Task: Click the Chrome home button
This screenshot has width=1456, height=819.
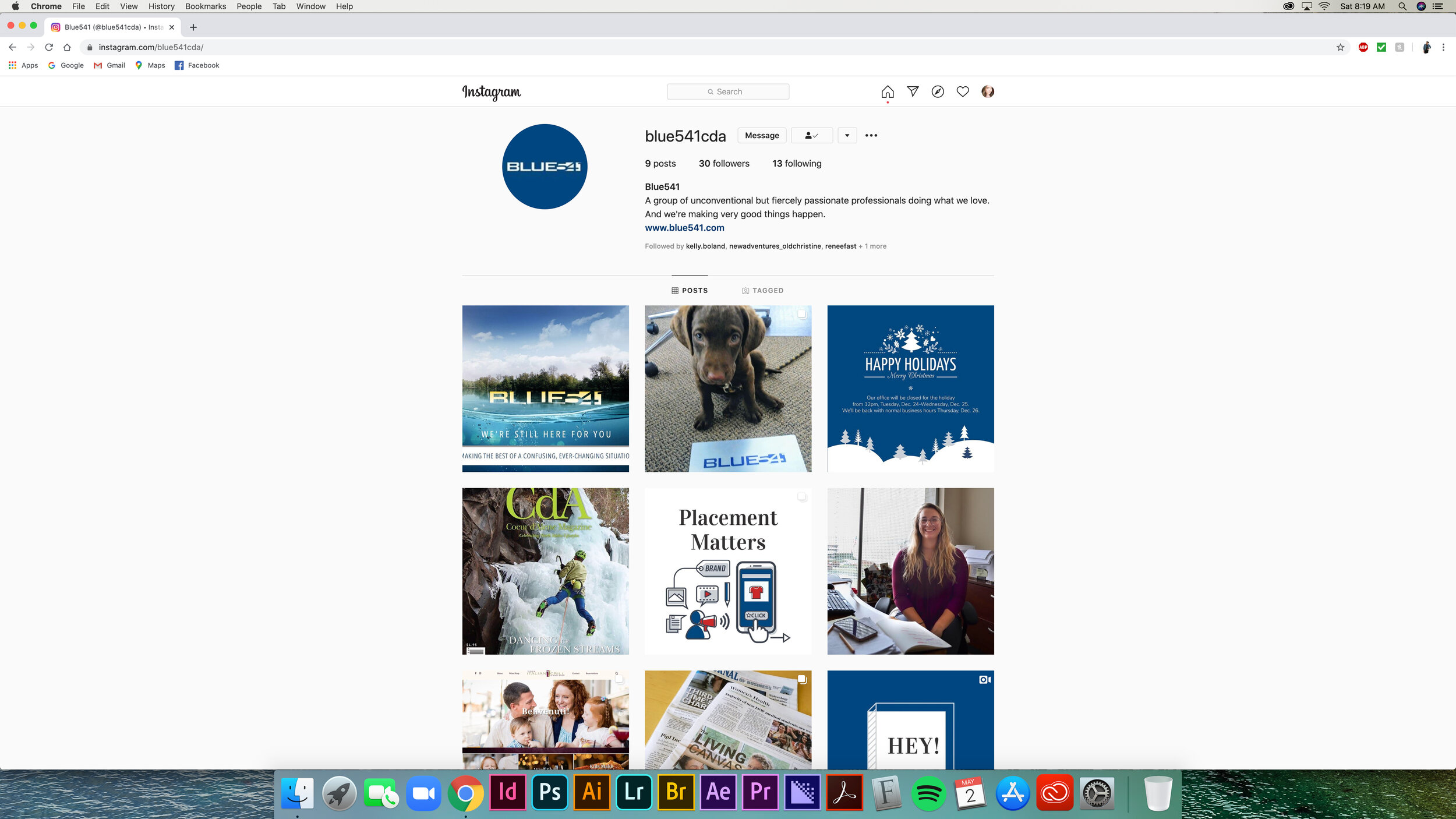Action: coord(67,47)
